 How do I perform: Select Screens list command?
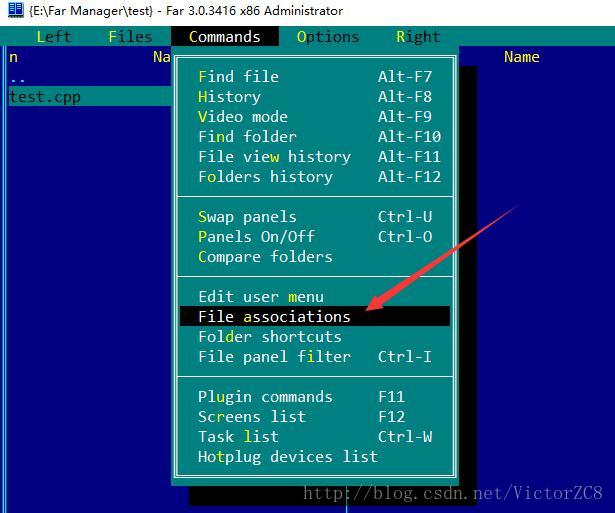click(315, 417)
